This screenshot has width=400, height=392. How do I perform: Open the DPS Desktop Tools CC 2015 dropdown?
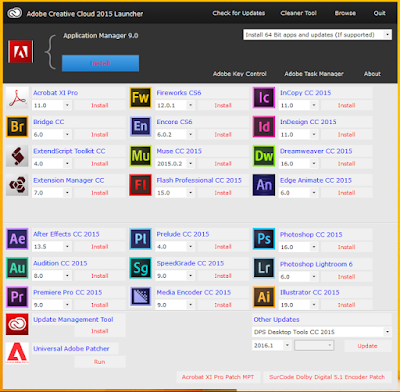coord(322,332)
